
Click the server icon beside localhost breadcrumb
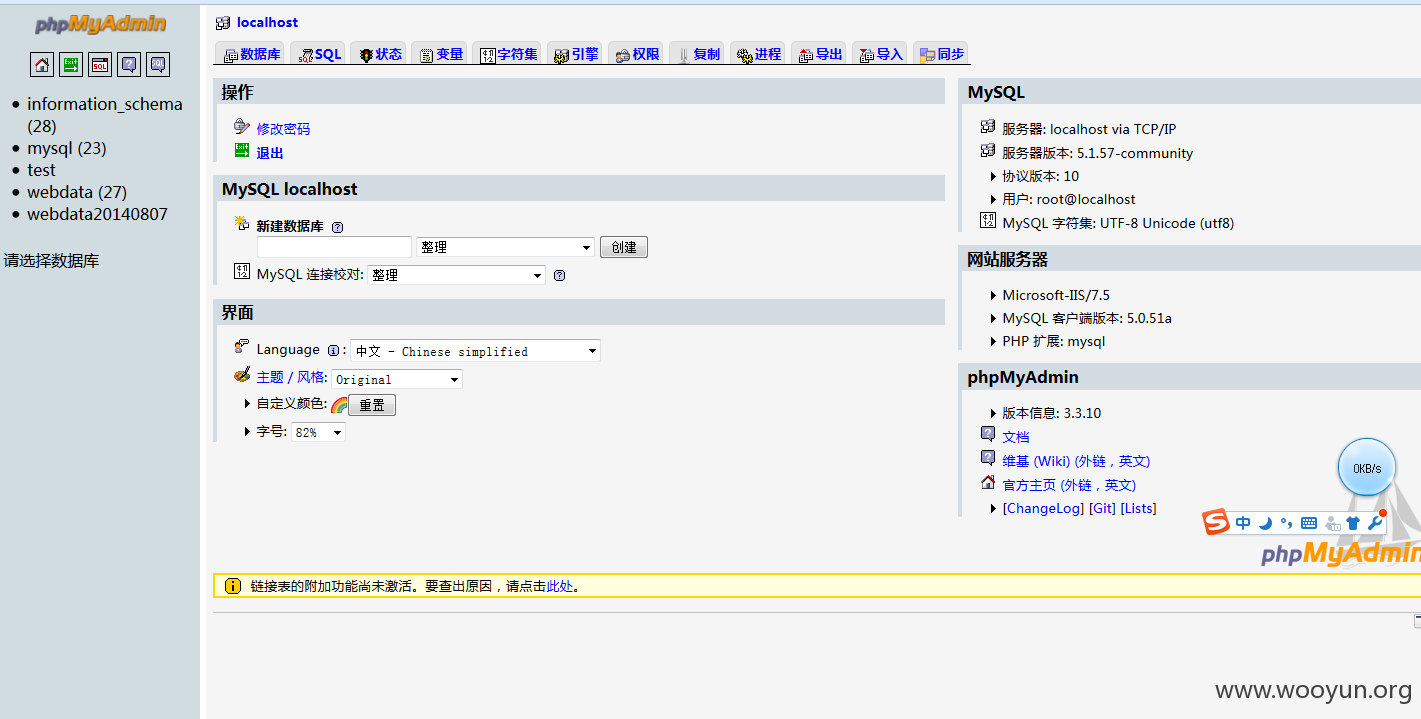(x=223, y=22)
